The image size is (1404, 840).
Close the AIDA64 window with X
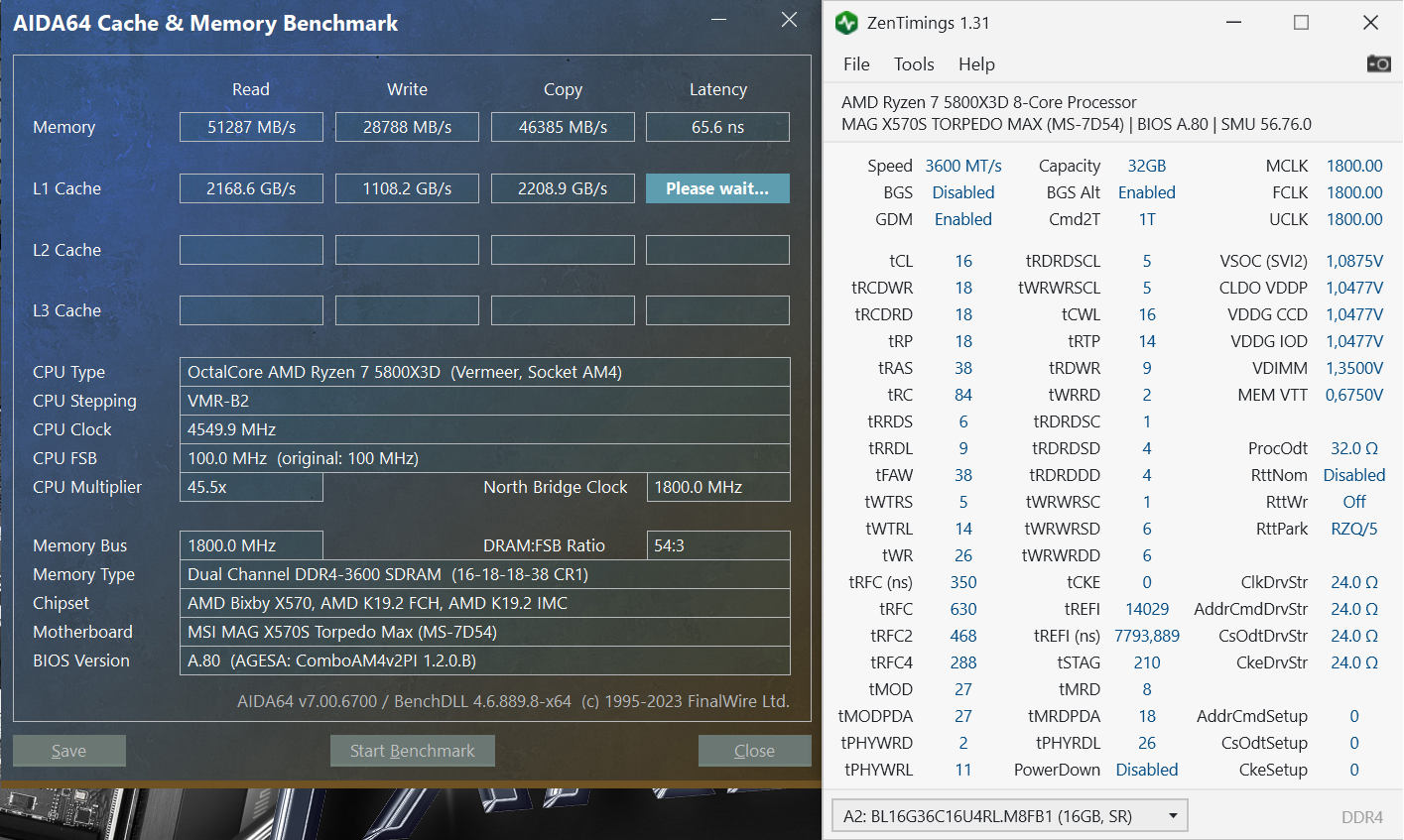(789, 20)
